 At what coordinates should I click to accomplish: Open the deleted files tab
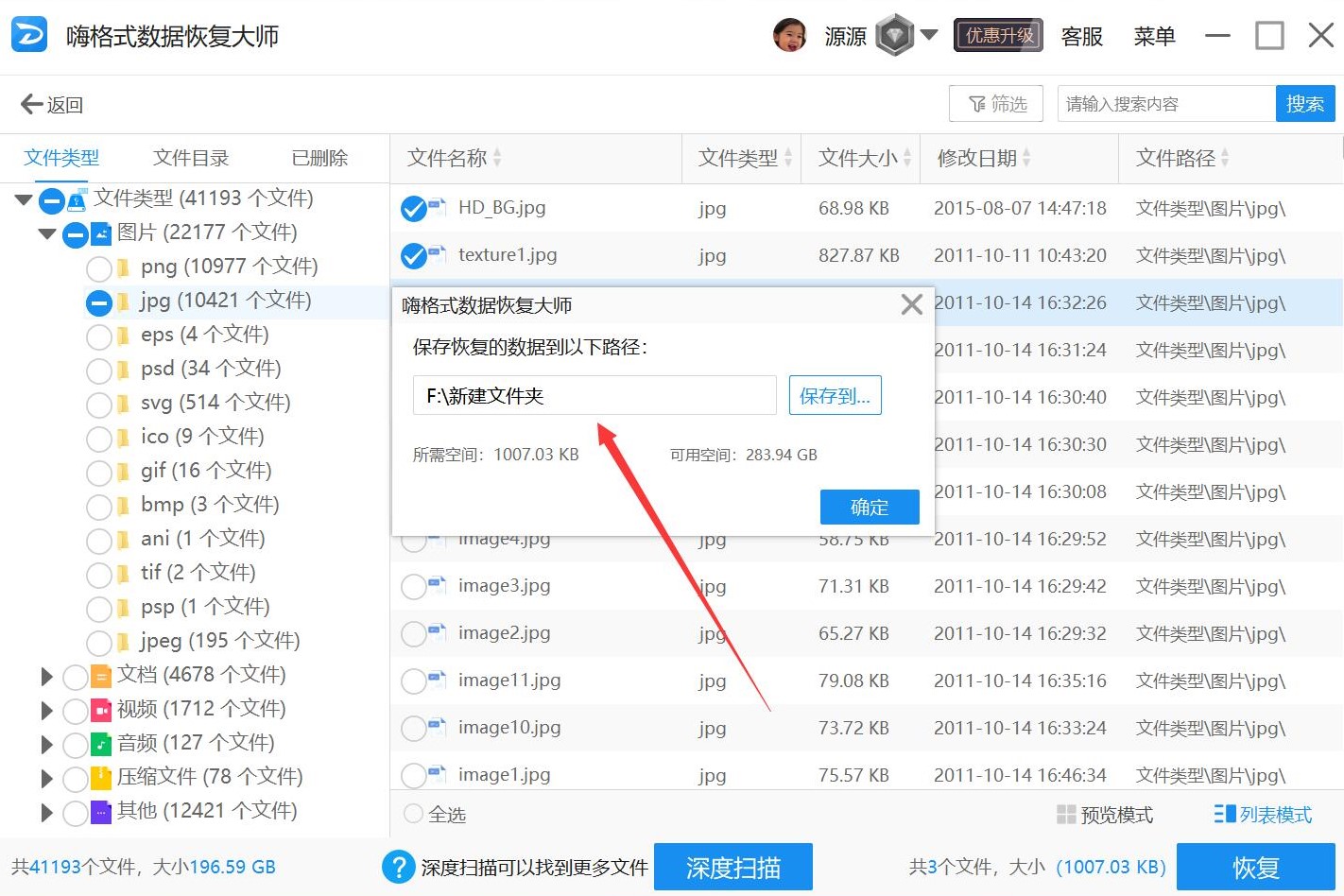319,158
